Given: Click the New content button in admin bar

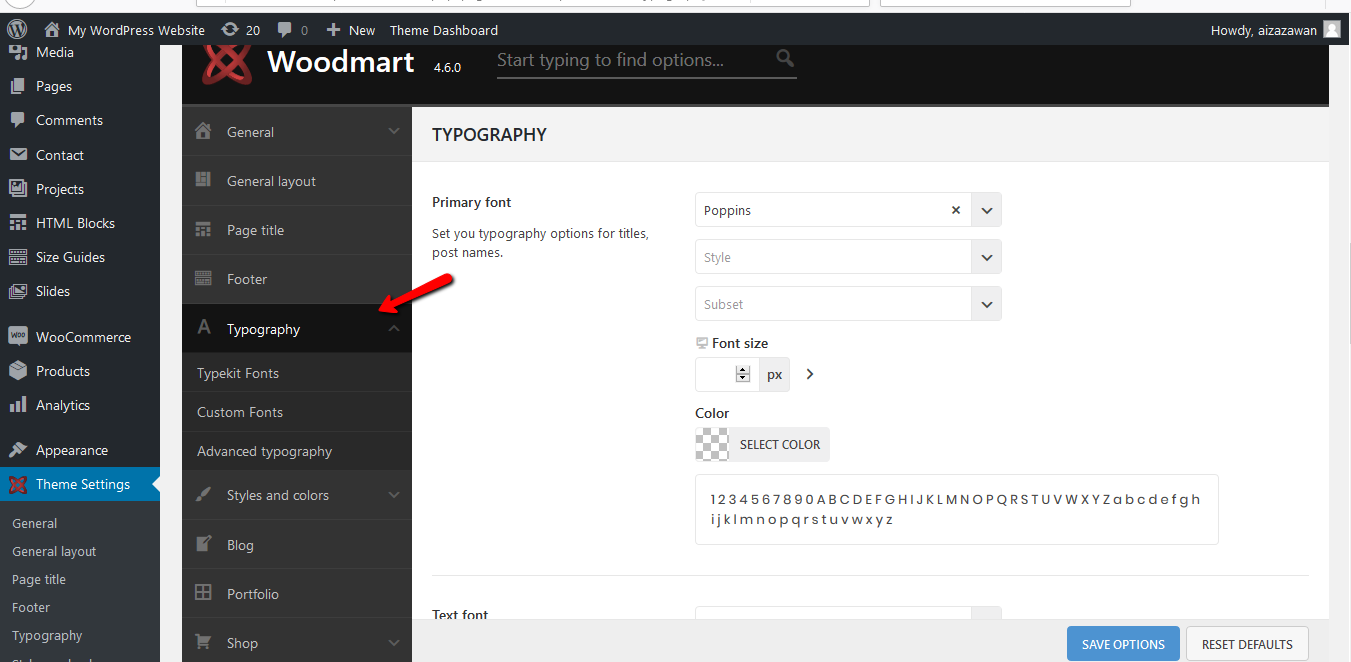Looking at the screenshot, I should (351, 30).
